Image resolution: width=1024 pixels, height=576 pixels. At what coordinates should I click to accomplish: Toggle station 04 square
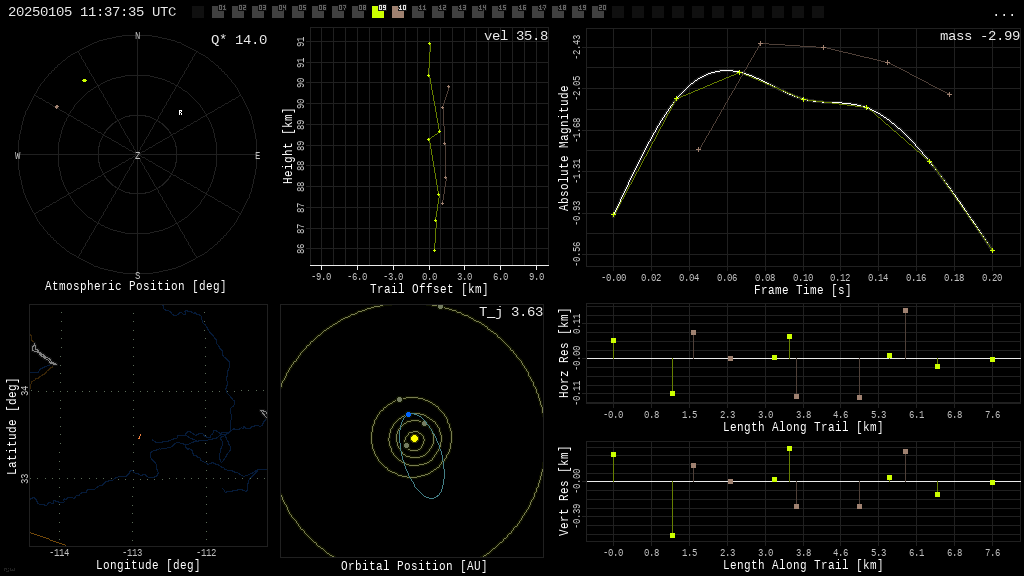278,12
